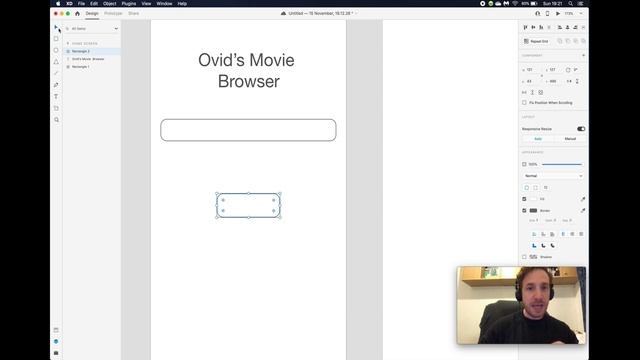640x360 pixels.
Task: Click the Home icon
Action: click(x=77, y=13)
